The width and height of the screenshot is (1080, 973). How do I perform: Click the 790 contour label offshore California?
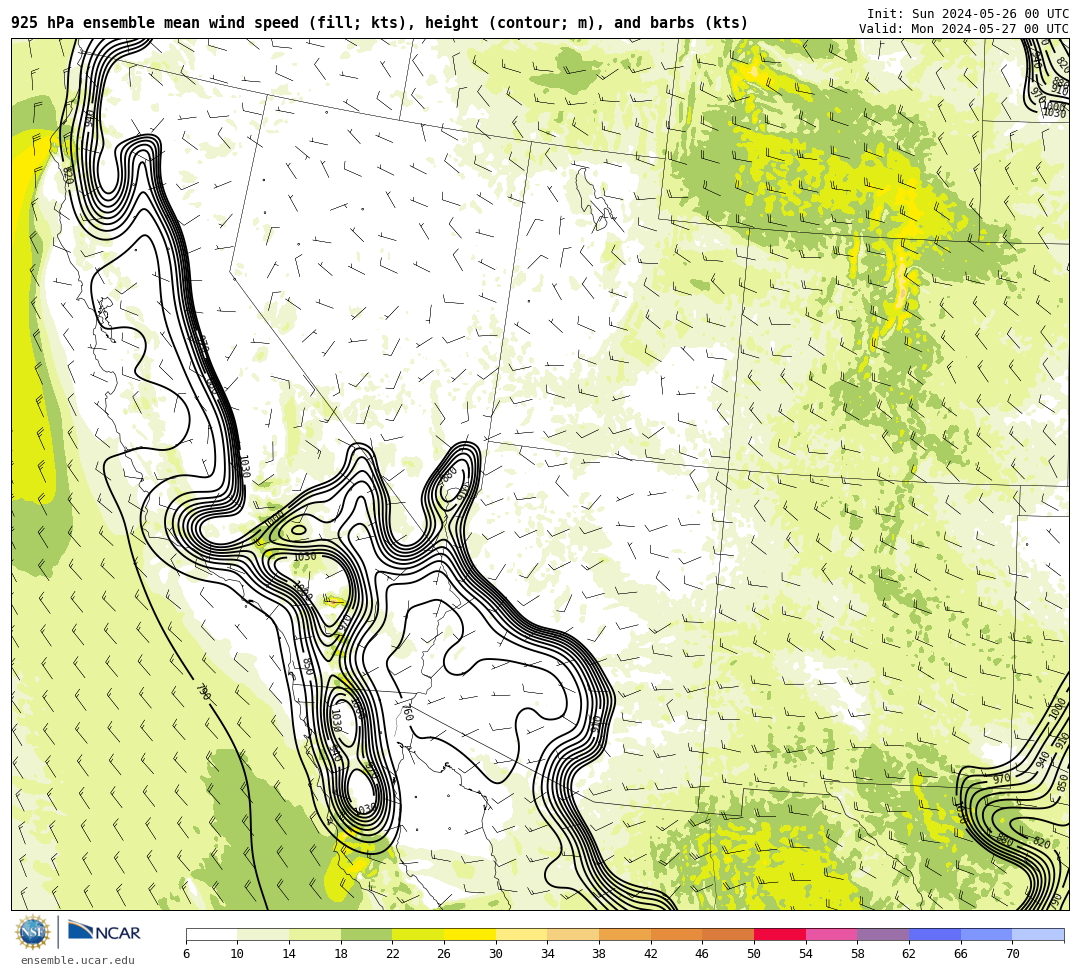coord(203,691)
